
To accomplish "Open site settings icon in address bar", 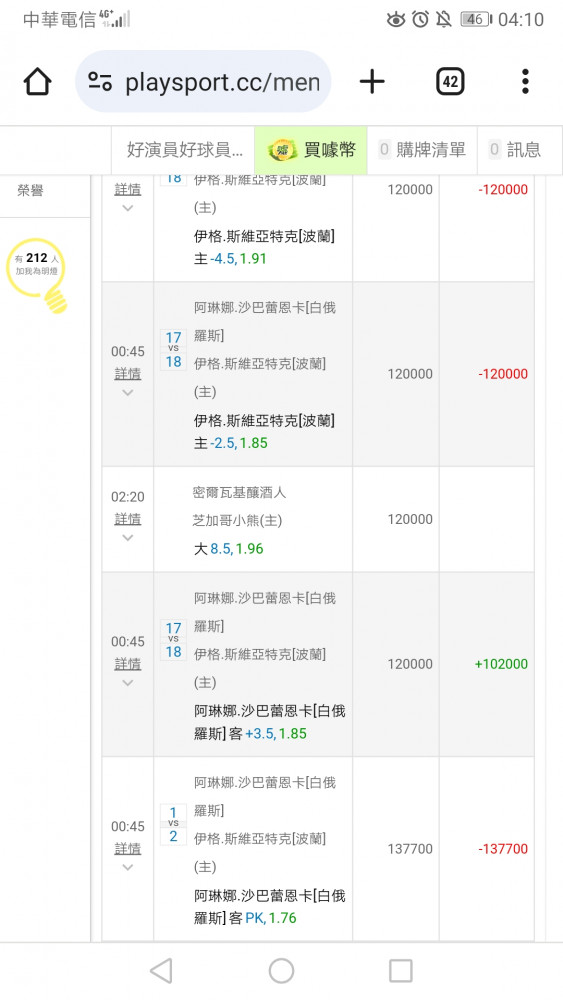I will 100,82.
